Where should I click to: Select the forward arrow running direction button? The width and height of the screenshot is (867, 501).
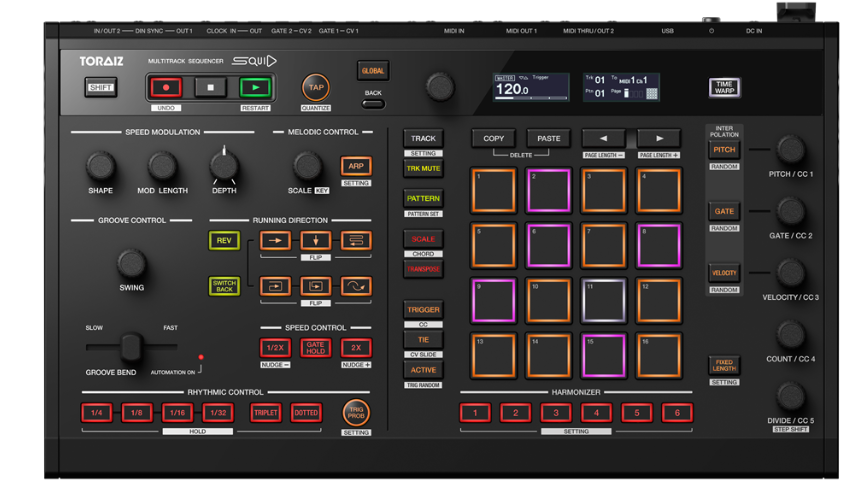[x=275, y=241]
